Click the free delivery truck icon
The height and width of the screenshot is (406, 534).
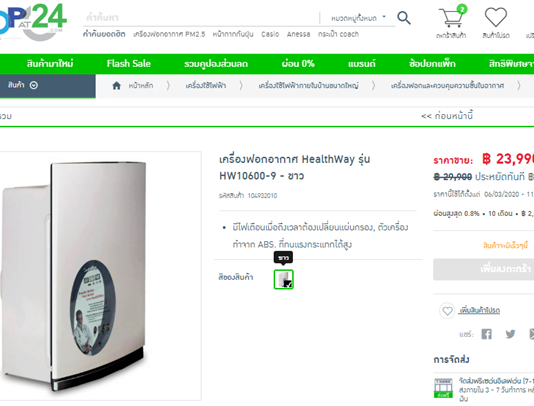[443, 388]
